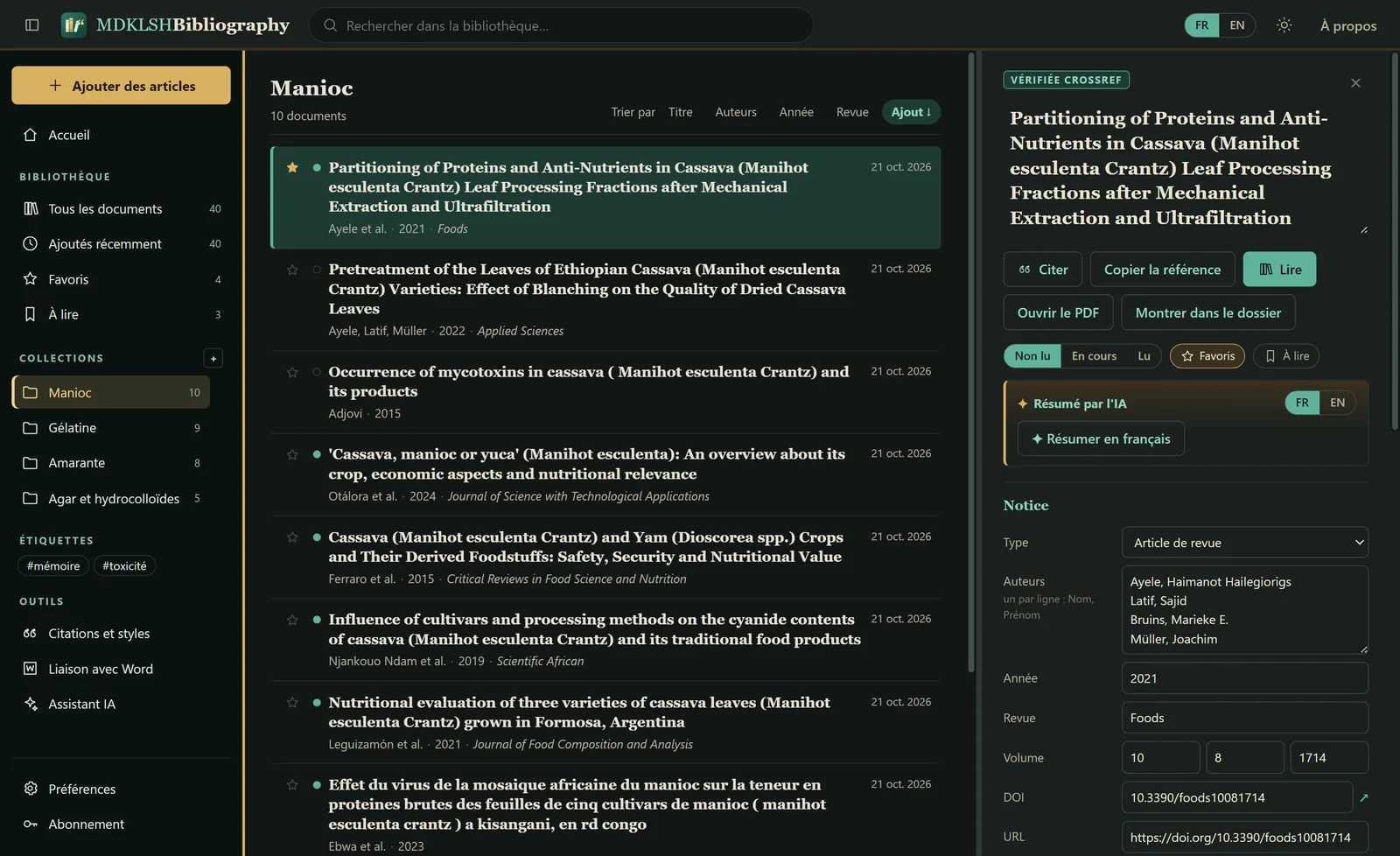The image size is (1400, 856).
Task: Open DOI external link arrow icon
Action: [1363, 797]
